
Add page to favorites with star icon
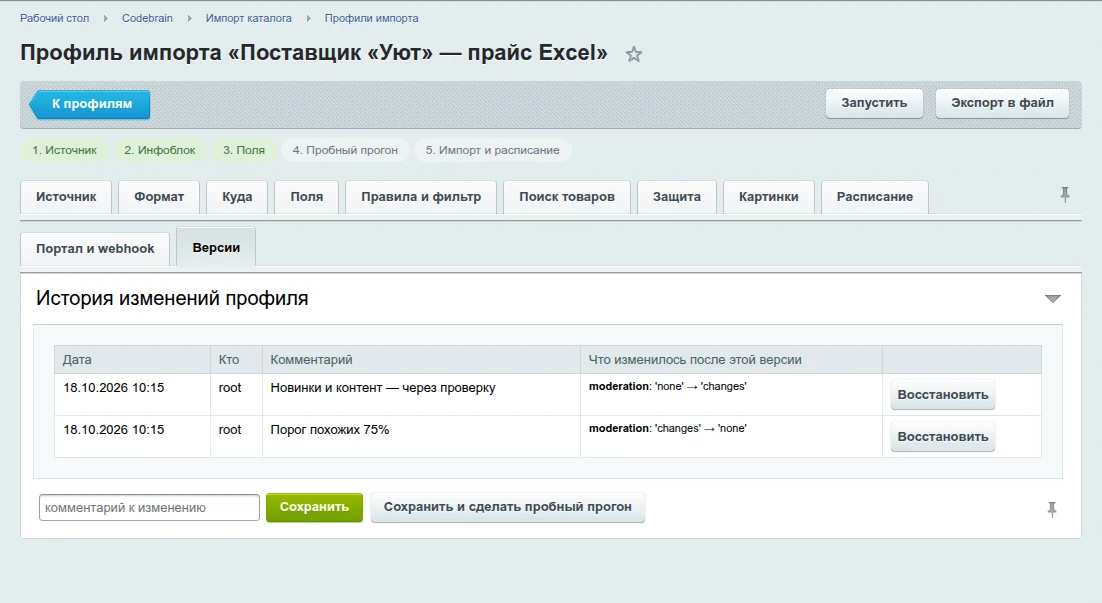pyautogui.click(x=634, y=54)
